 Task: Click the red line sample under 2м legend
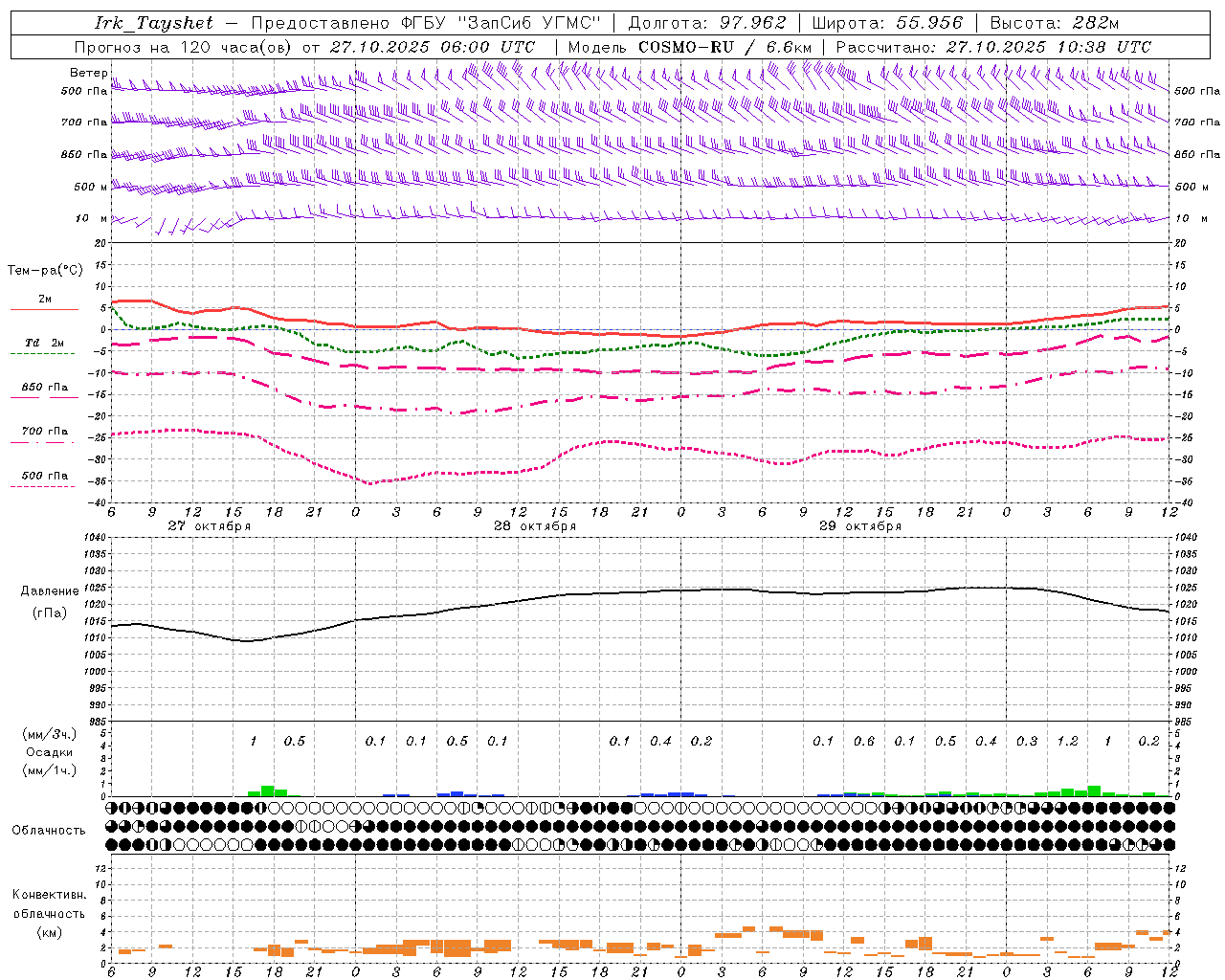44,310
